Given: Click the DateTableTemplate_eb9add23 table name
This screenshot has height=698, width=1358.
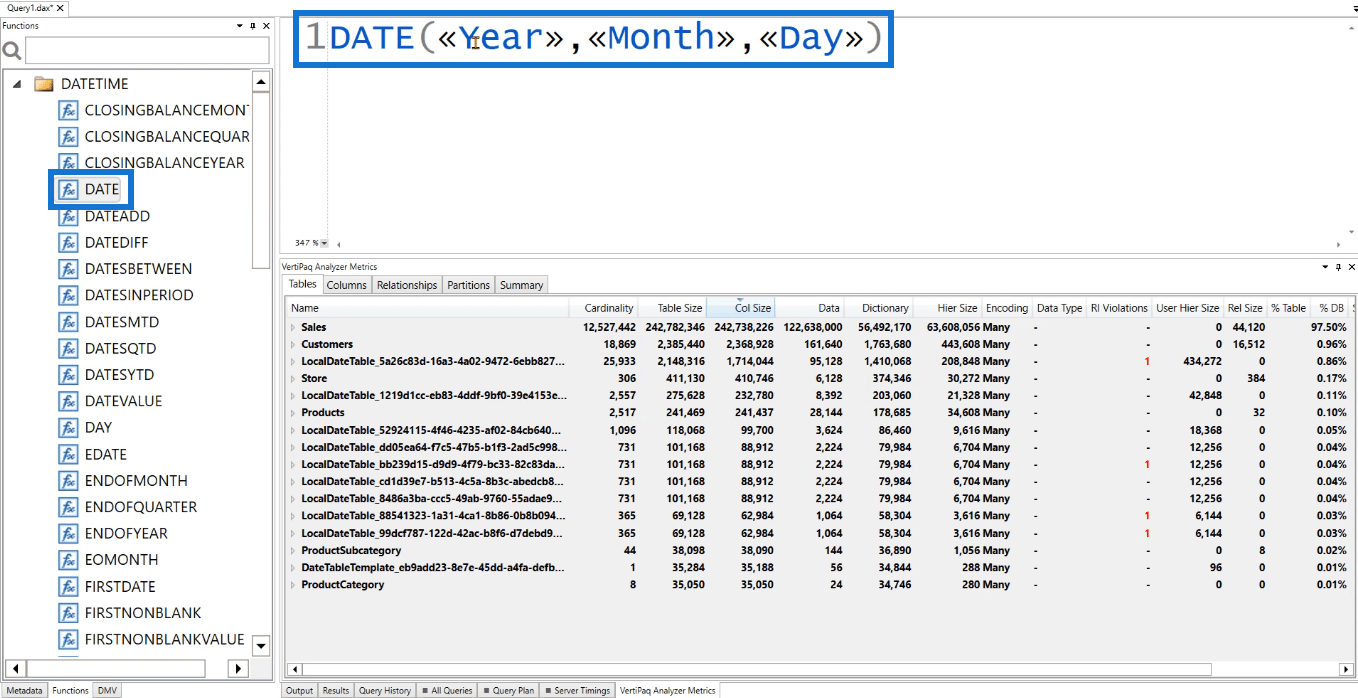Looking at the screenshot, I should point(433,567).
